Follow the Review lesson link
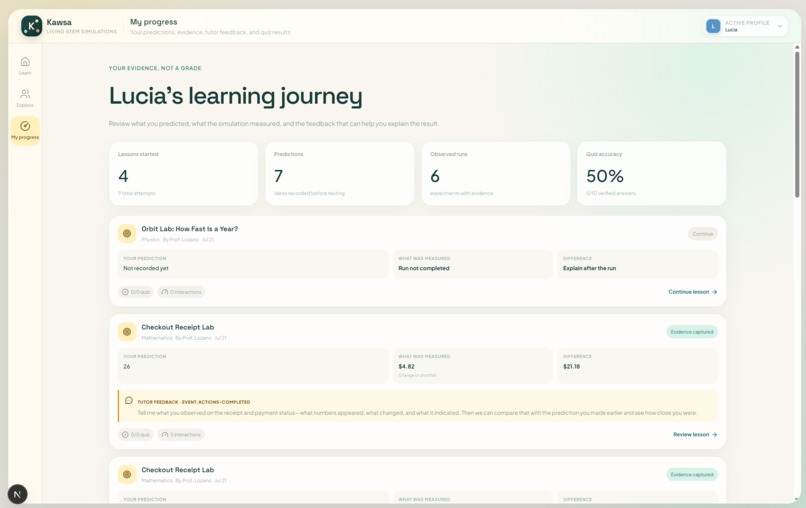The image size is (806, 508). (x=695, y=434)
